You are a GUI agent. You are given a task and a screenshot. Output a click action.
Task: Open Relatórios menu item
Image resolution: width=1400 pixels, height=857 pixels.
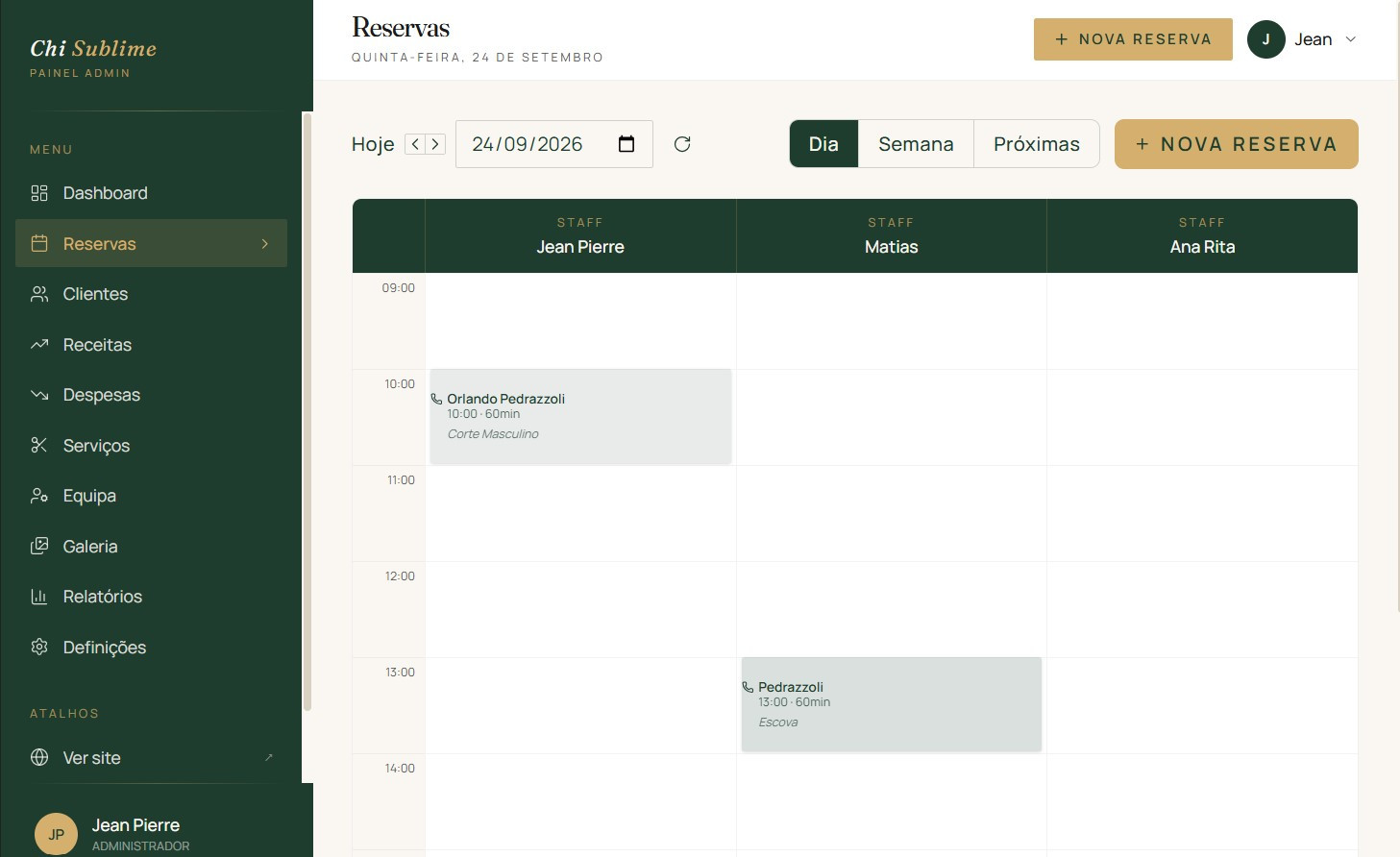(151, 597)
